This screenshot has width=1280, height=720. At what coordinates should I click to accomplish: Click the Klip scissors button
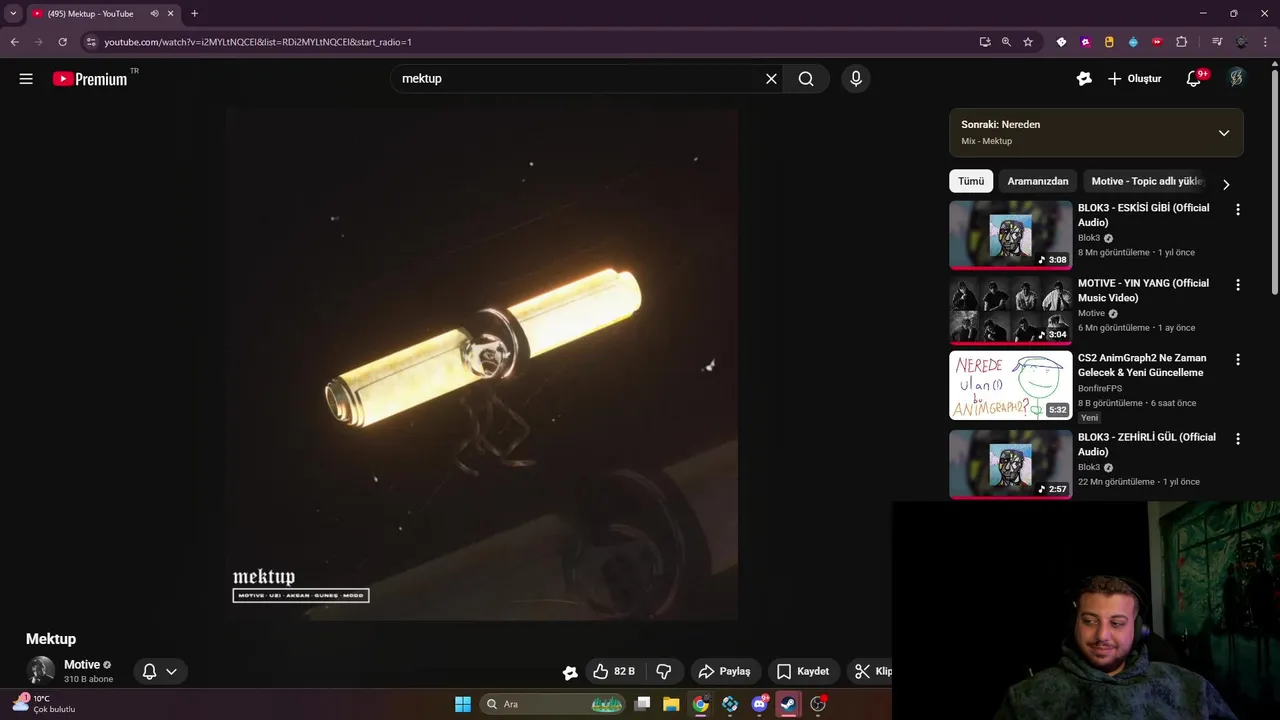pyautogui.click(x=869, y=671)
